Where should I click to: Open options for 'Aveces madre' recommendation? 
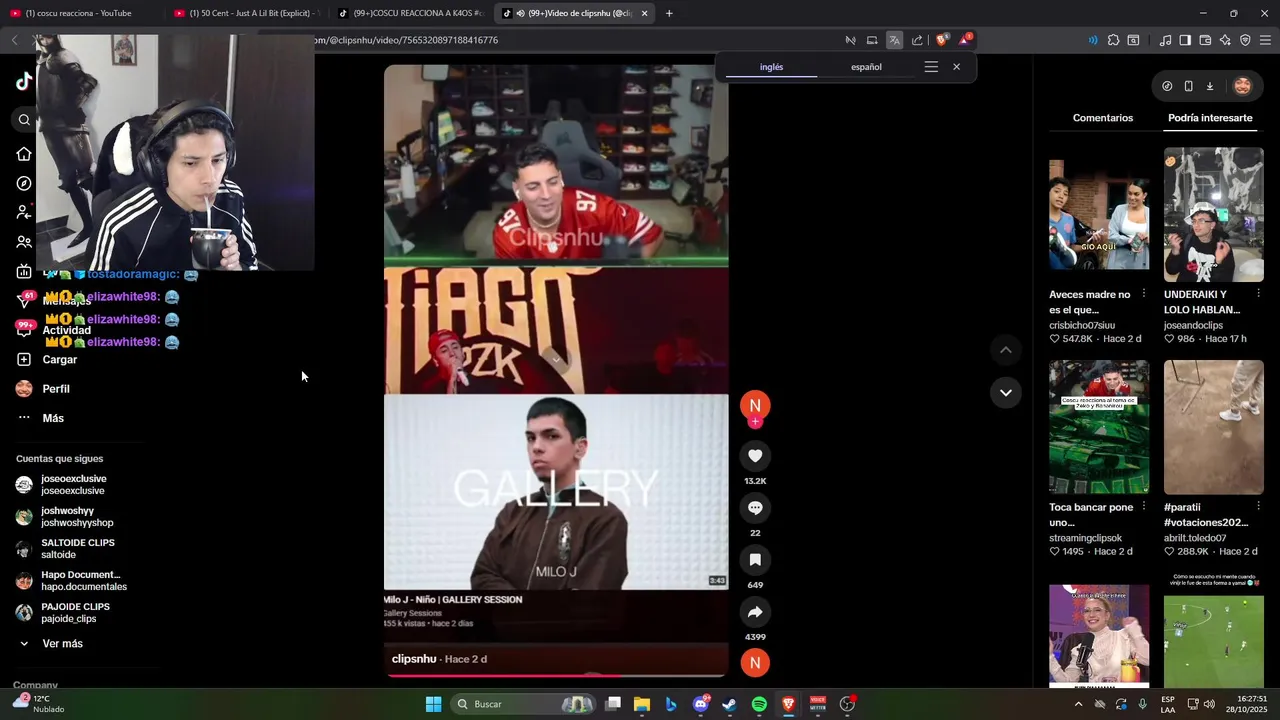[1144, 295]
